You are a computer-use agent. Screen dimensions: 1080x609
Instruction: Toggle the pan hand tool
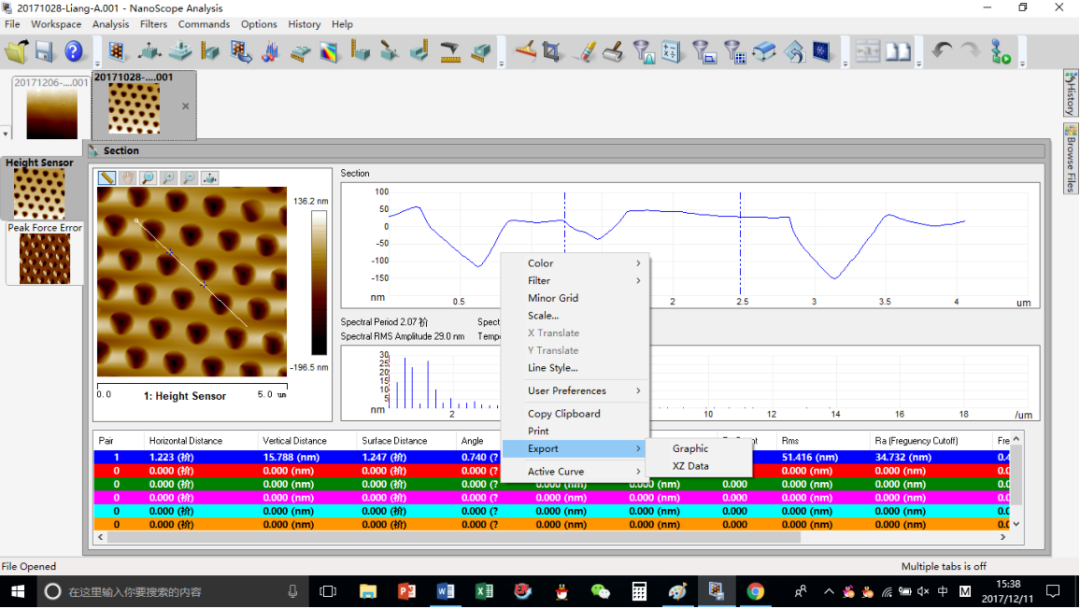[x=127, y=178]
